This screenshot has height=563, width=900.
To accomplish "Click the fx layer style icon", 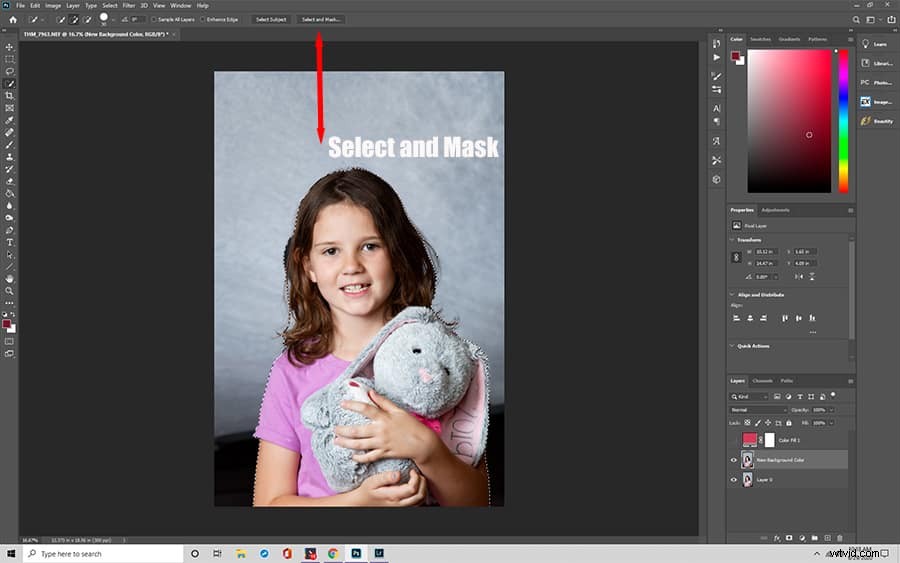I will coord(777,538).
